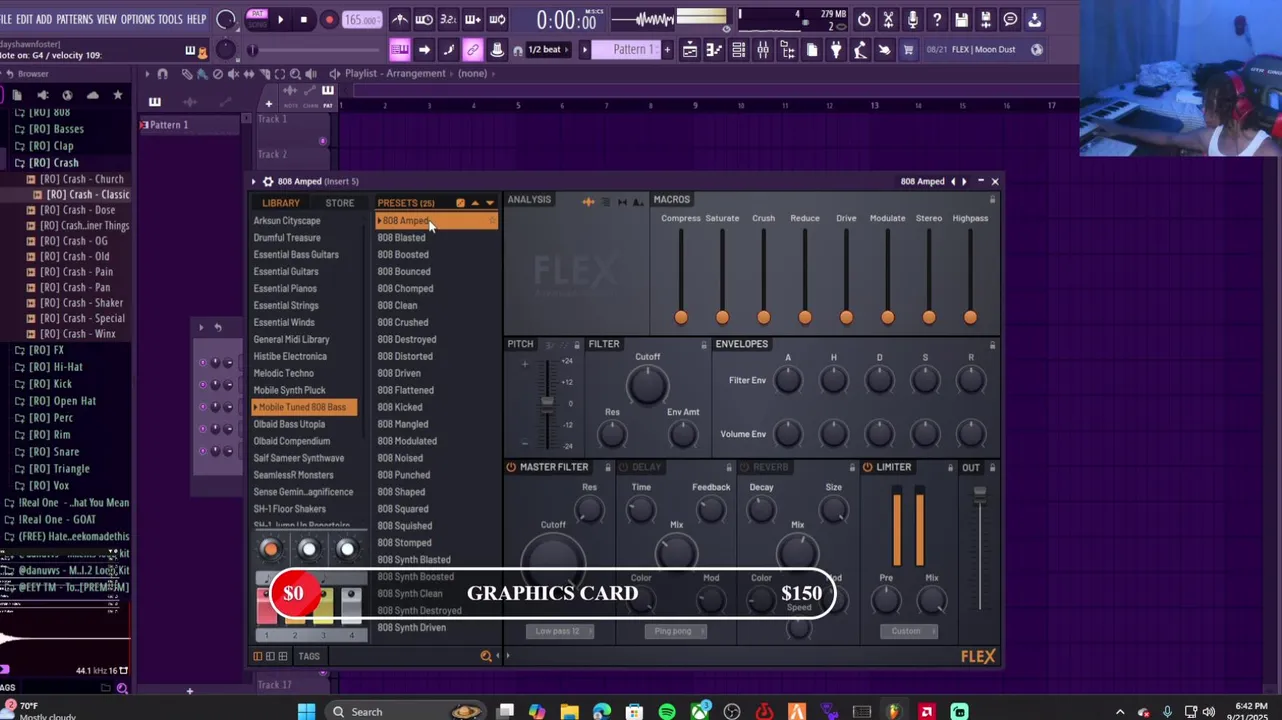Image resolution: width=1282 pixels, height=720 pixels.
Task: Select the 808 Punched preset
Action: click(404, 475)
